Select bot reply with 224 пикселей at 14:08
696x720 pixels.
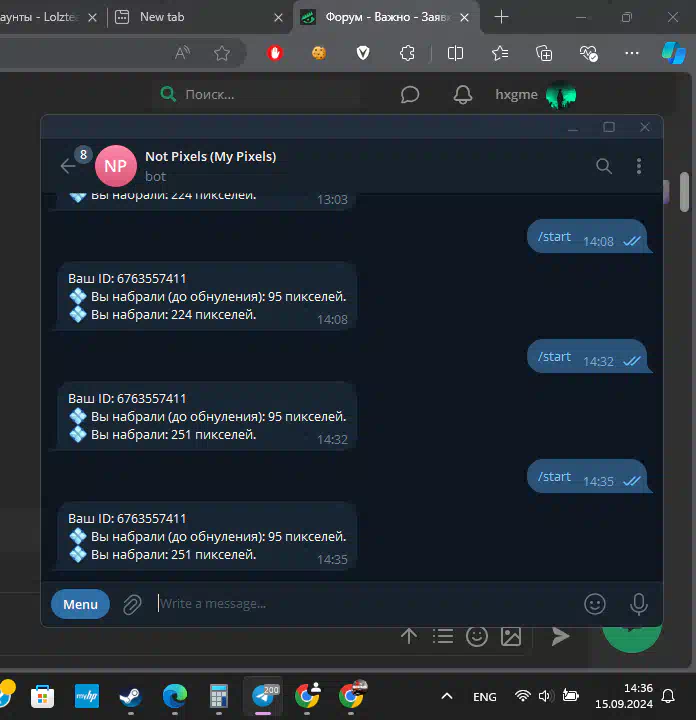[207, 296]
